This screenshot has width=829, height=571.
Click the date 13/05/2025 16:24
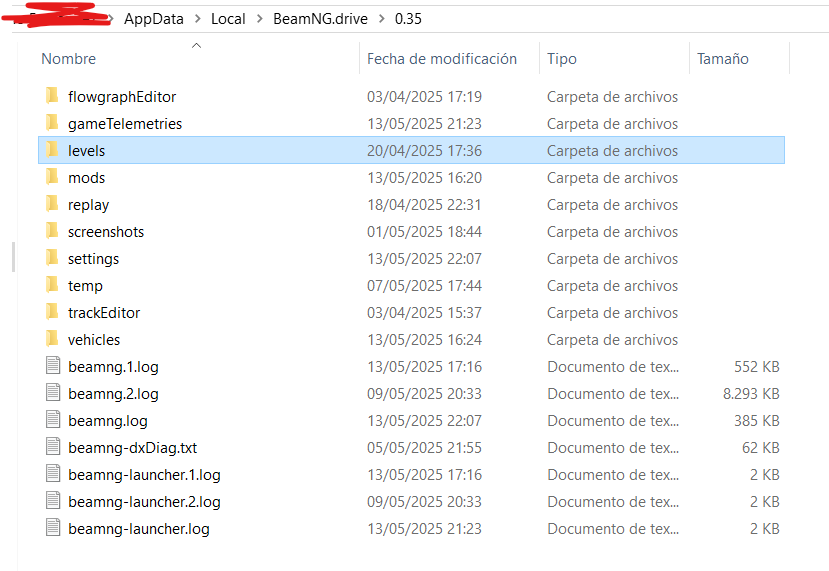[x=425, y=339]
